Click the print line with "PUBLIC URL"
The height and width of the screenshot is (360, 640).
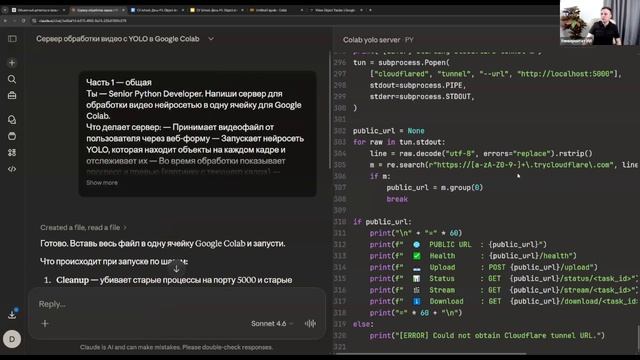(458, 244)
